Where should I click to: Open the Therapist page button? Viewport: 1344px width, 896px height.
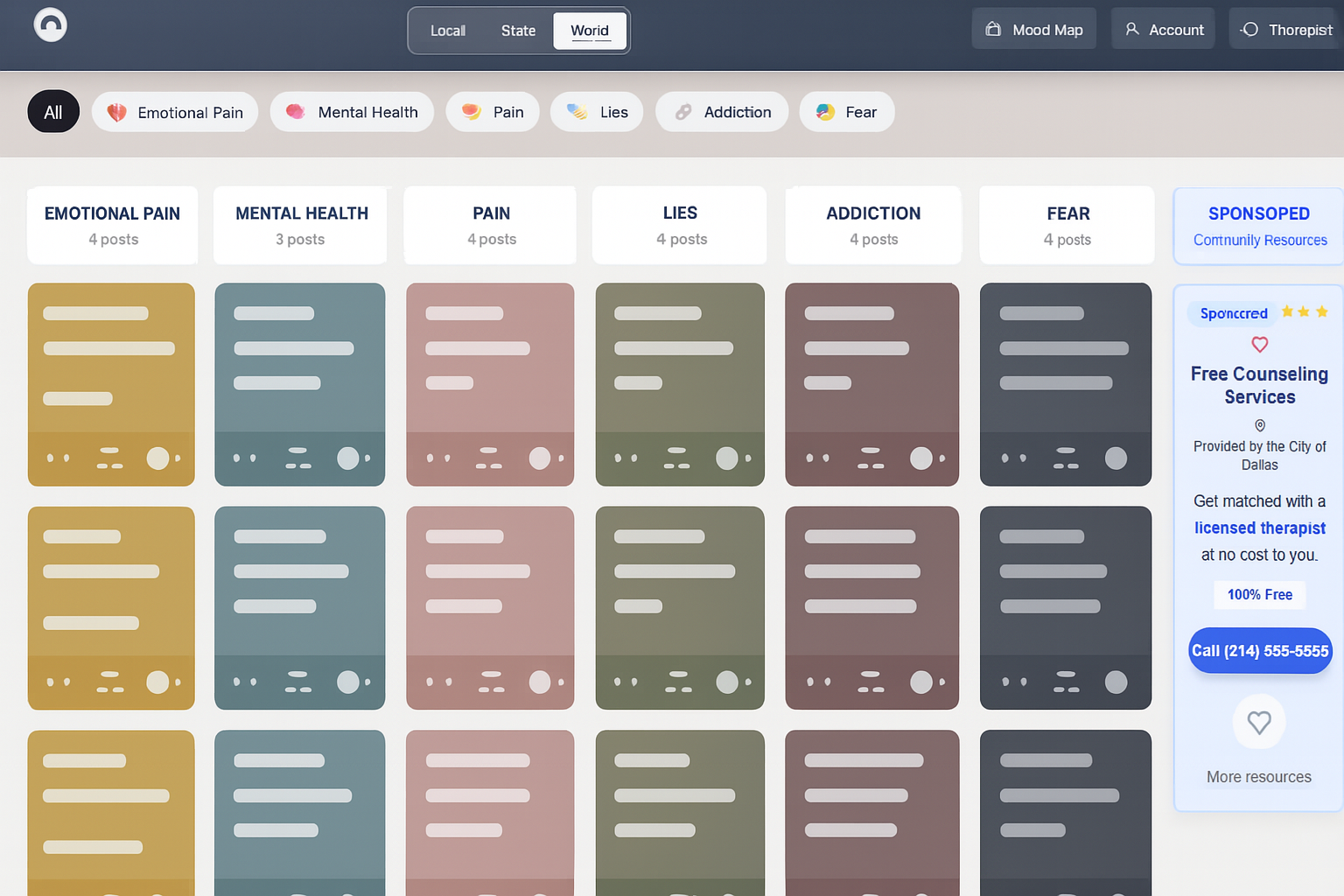coord(1286,30)
